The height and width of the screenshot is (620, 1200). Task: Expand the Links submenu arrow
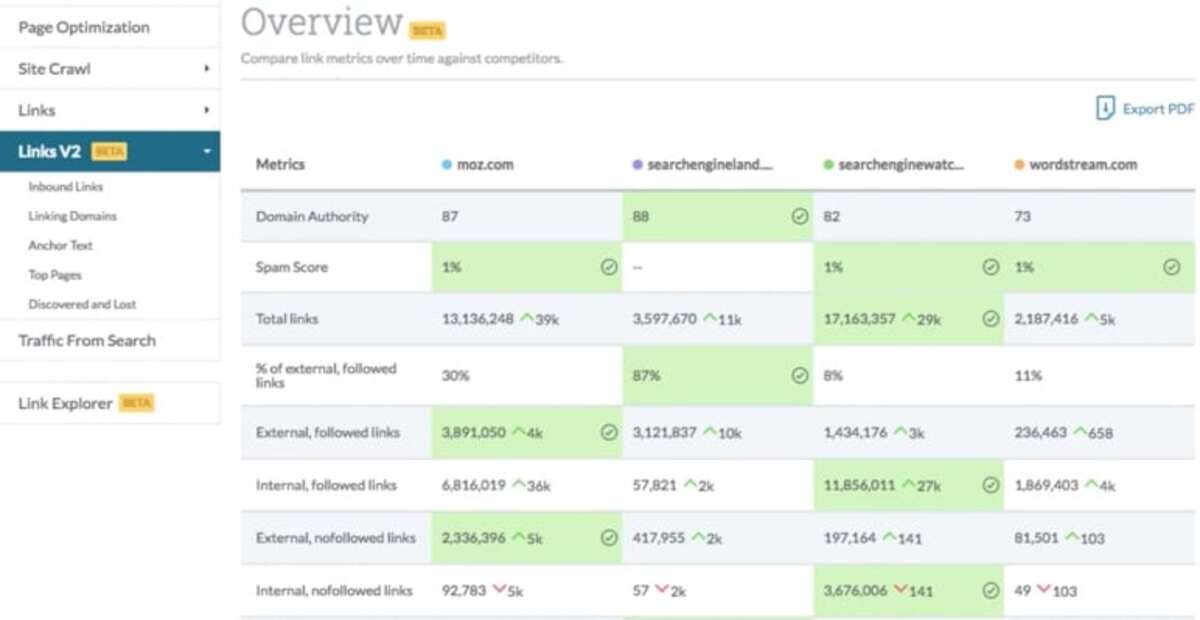tap(206, 110)
